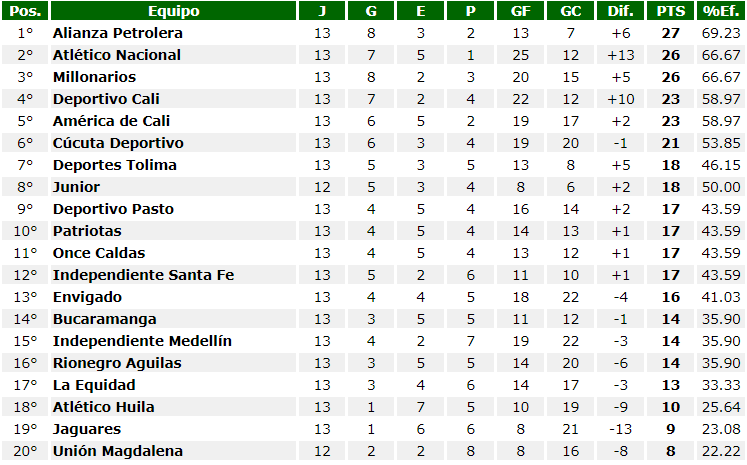
Task: Open the Atlético Nacional team link
Action: (117, 55)
